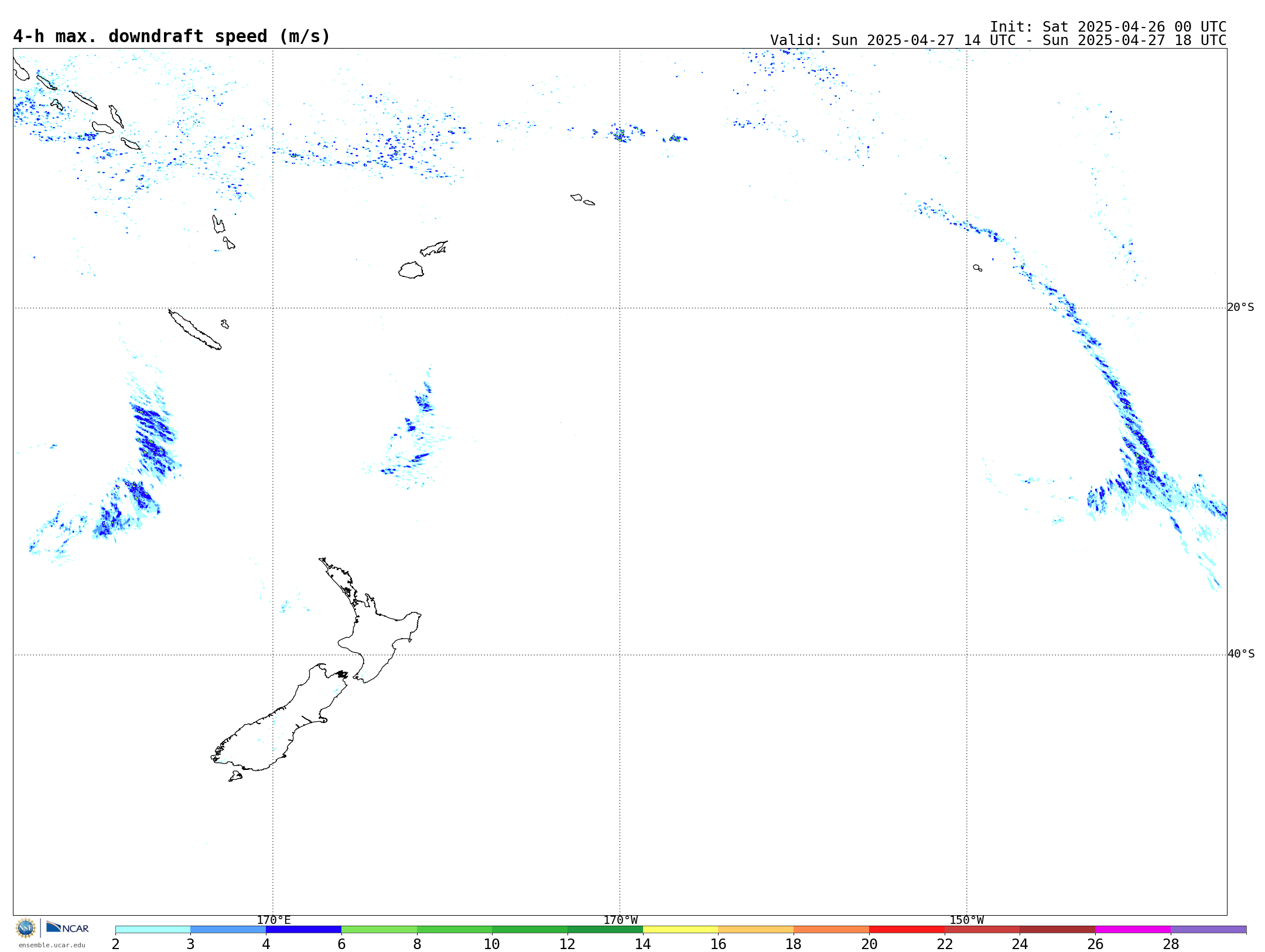The width and height of the screenshot is (1265, 952).
Task: Click the Samoa islands outline
Action: coord(583,199)
